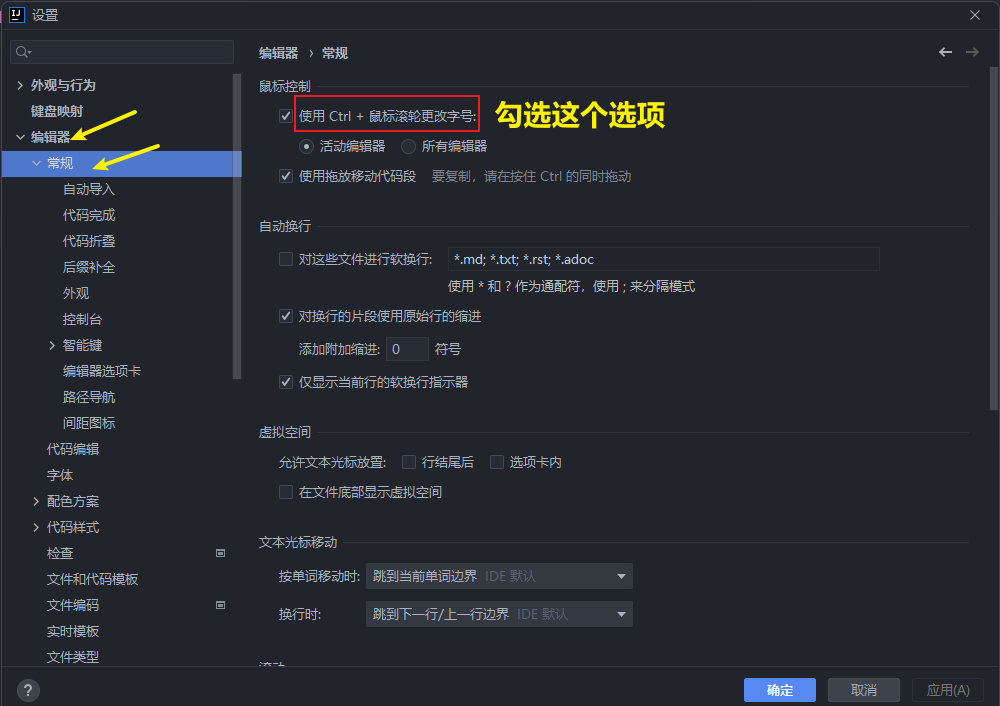Viewport: 1000px width, 706px height.
Task: Click the forward navigation arrow icon
Action: [972, 52]
